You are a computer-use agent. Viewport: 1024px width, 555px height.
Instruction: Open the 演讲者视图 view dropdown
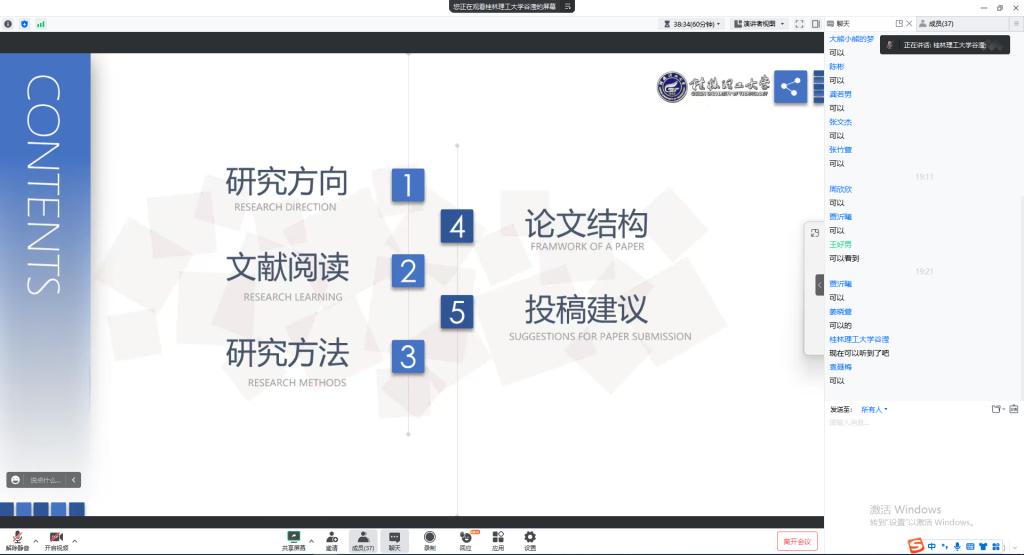758,23
